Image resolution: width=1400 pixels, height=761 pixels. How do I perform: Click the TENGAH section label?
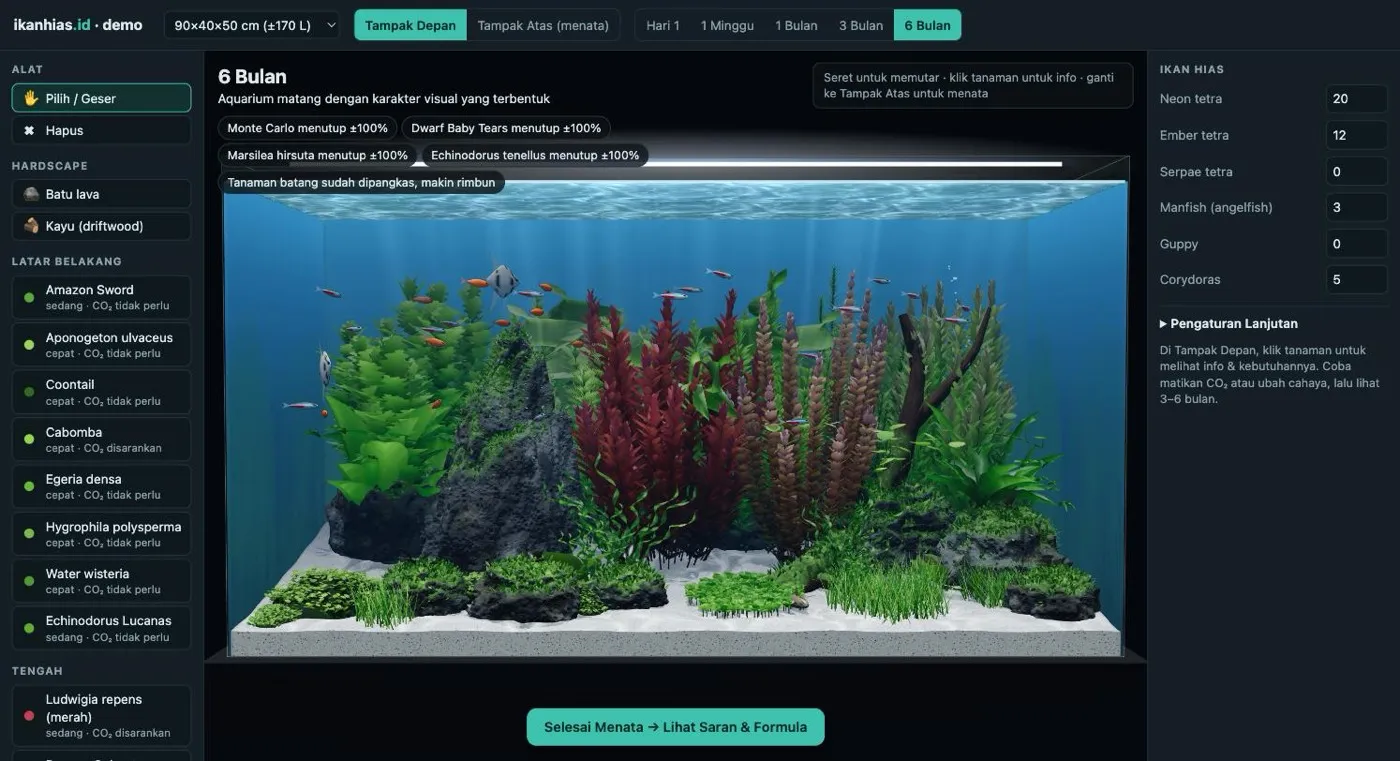[37, 671]
